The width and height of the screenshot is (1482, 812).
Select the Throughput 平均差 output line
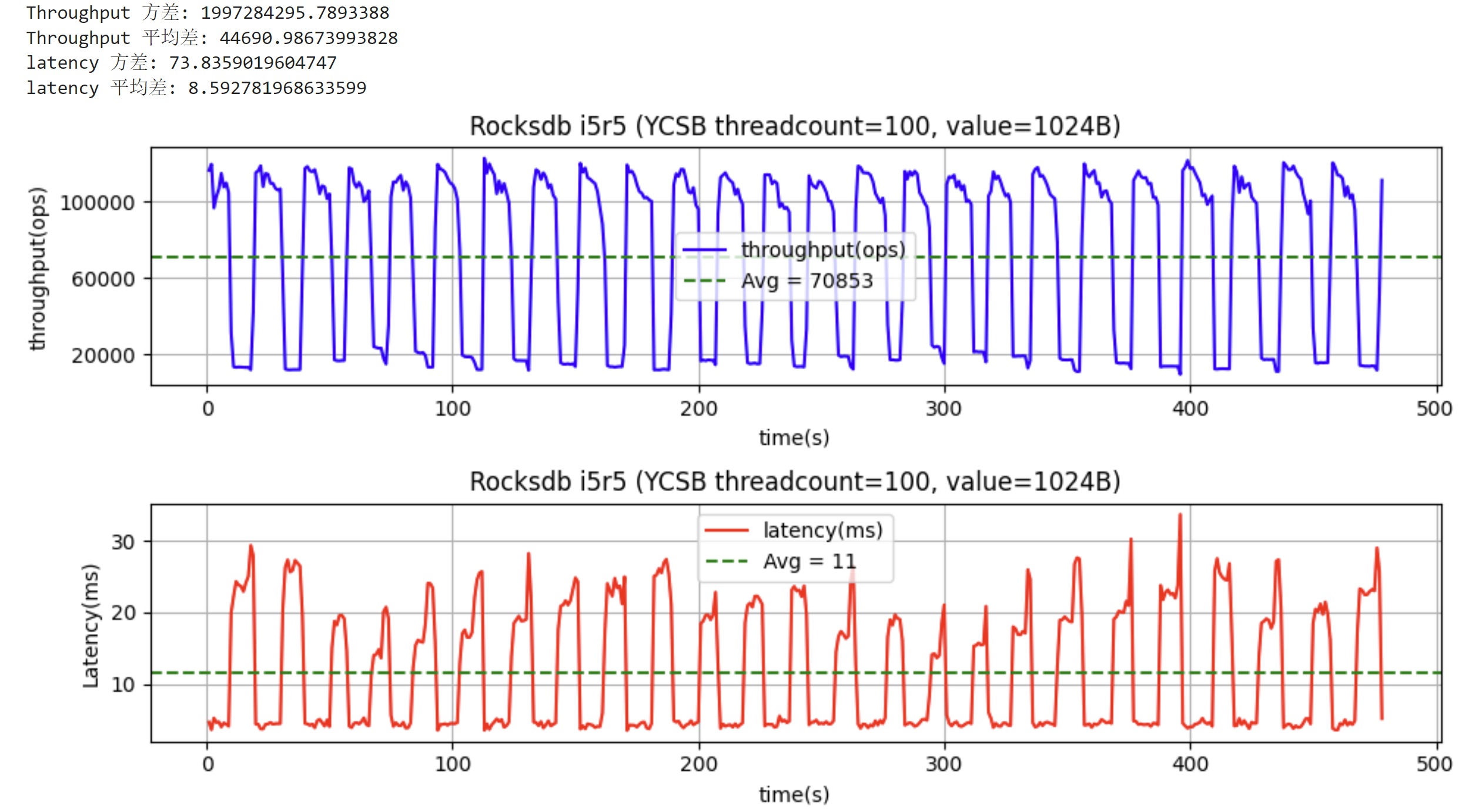coord(212,38)
